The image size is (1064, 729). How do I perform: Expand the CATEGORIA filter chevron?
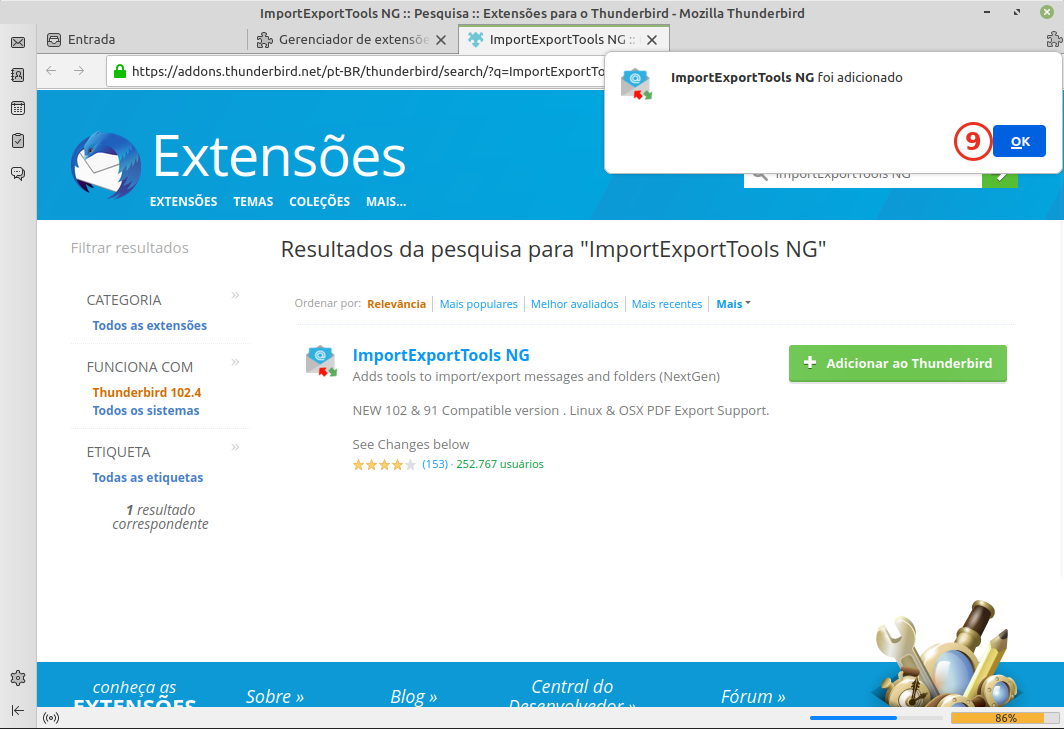point(235,295)
